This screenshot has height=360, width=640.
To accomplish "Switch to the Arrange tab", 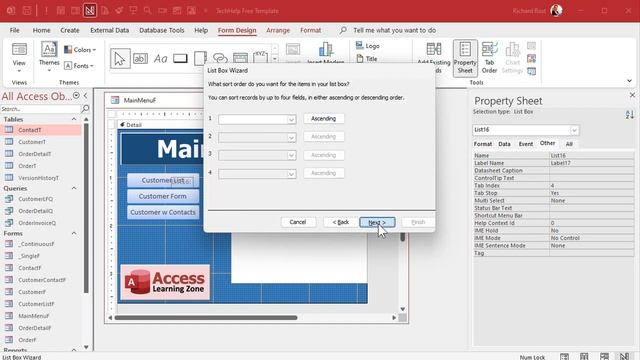I will (278, 30).
